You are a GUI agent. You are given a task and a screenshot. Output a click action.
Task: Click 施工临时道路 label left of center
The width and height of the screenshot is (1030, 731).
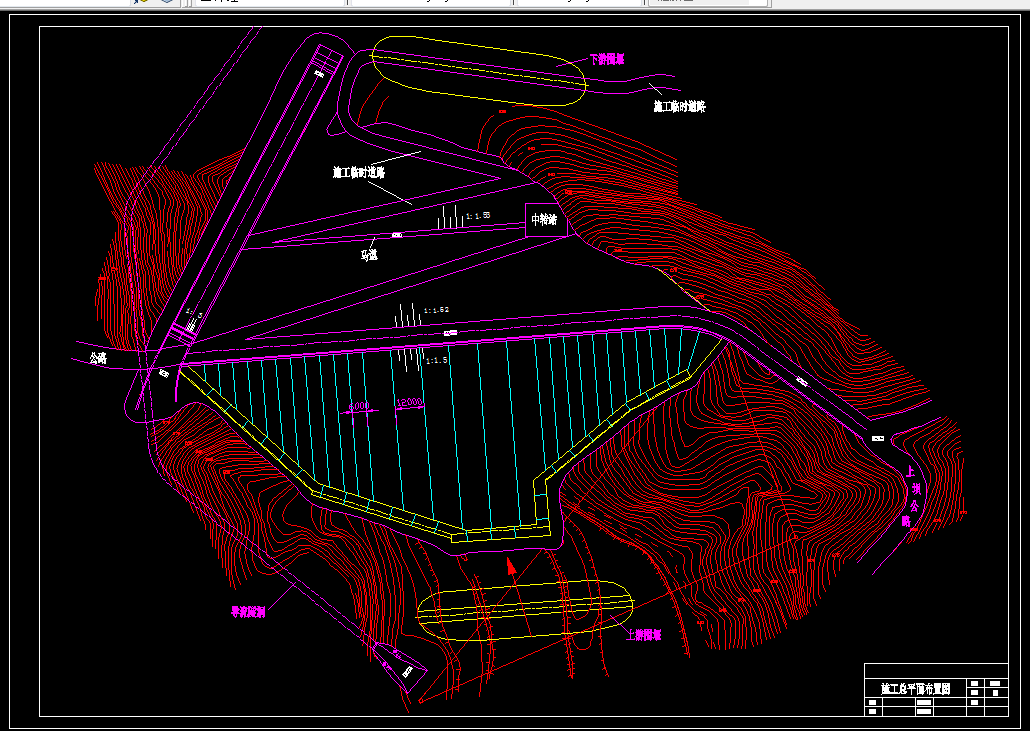coord(359,172)
